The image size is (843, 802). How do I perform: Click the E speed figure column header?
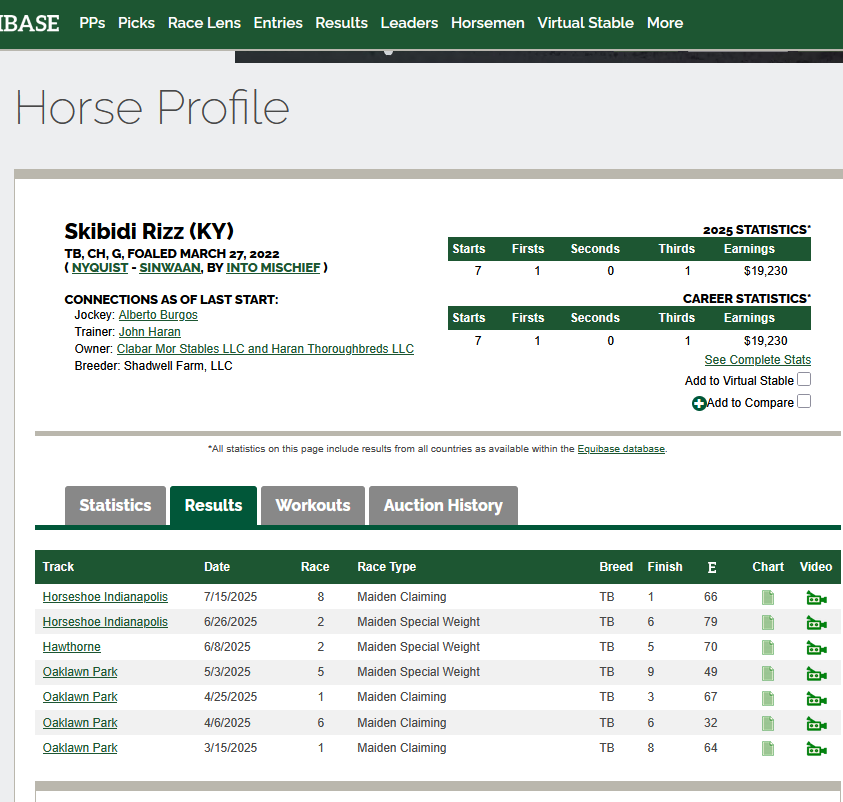point(712,568)
